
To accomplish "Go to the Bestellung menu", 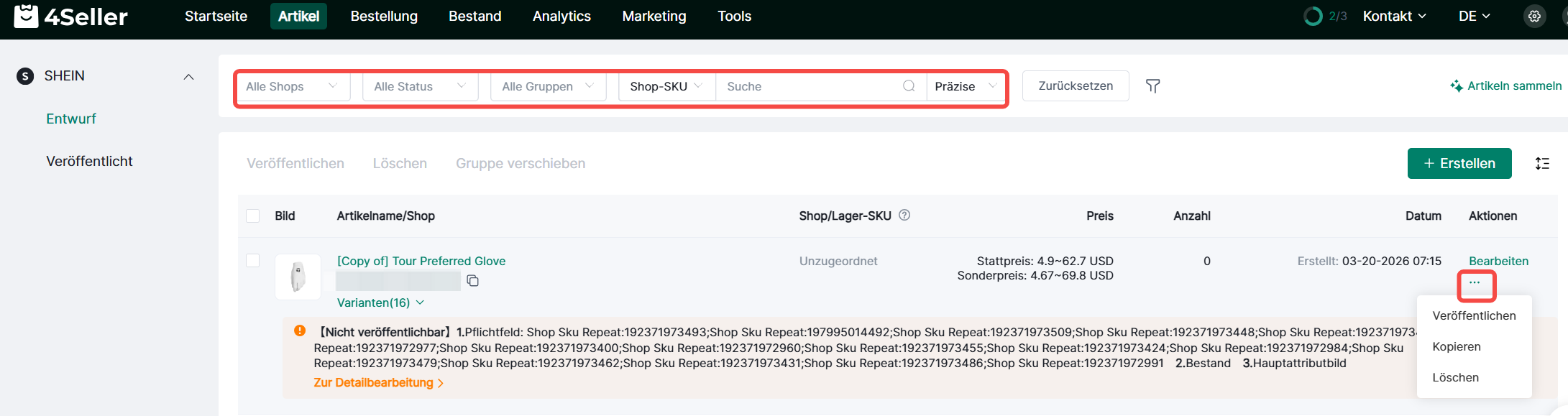I will 384,16.
